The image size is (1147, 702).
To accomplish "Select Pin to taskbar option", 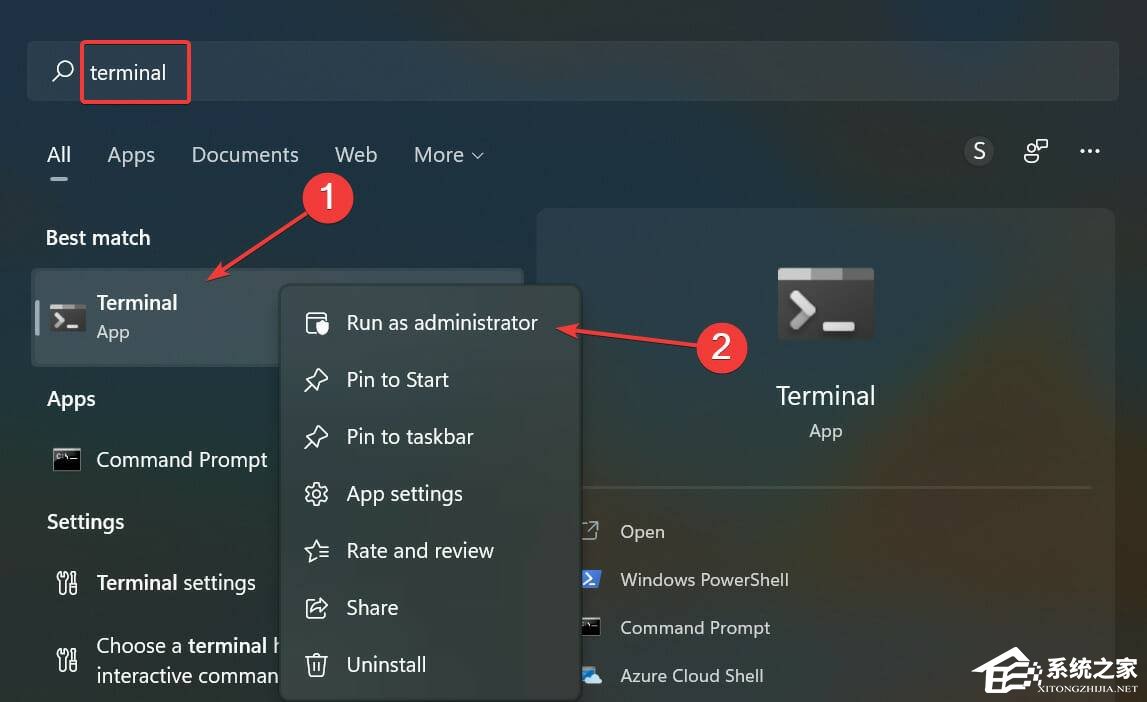I will tap(409, 437).
